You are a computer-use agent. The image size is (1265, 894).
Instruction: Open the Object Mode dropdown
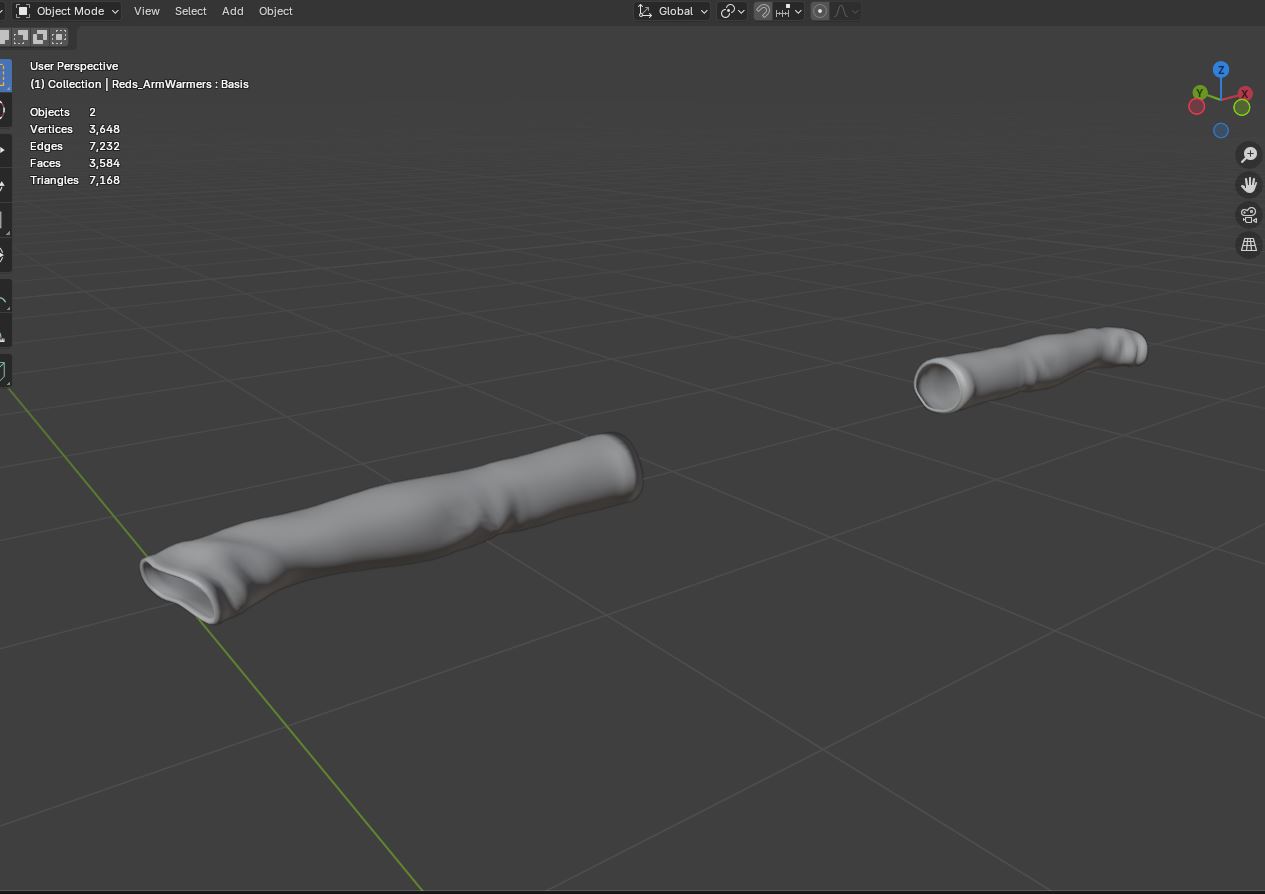[67, 11]
